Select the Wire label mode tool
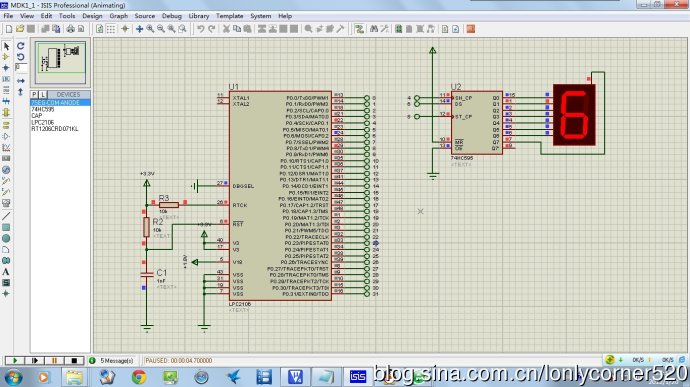Viewport: 690px width, 387px height. (x=6, y=79)
